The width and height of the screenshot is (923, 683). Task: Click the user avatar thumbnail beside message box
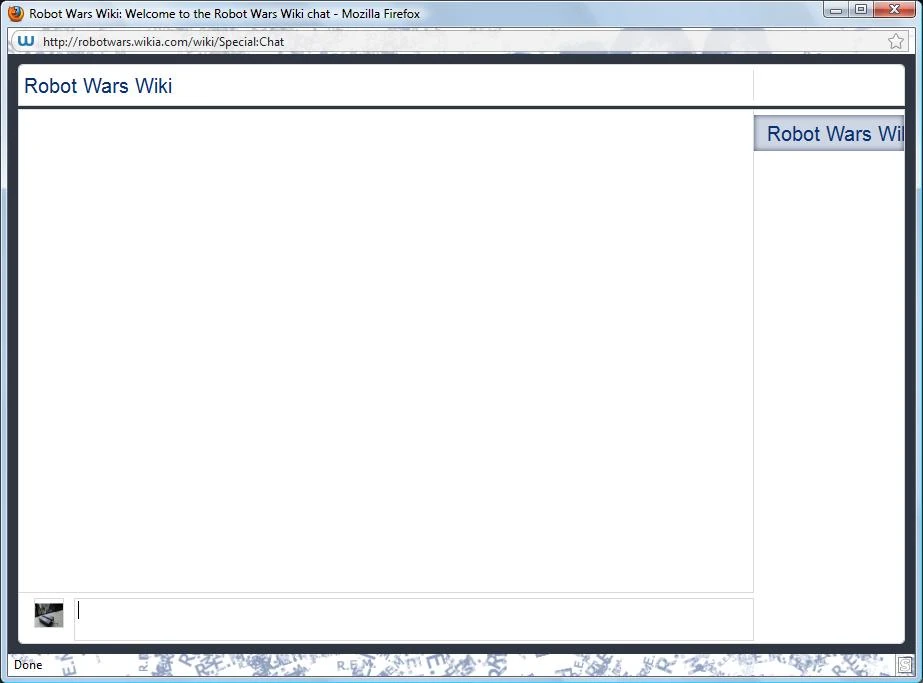[49, 615]
